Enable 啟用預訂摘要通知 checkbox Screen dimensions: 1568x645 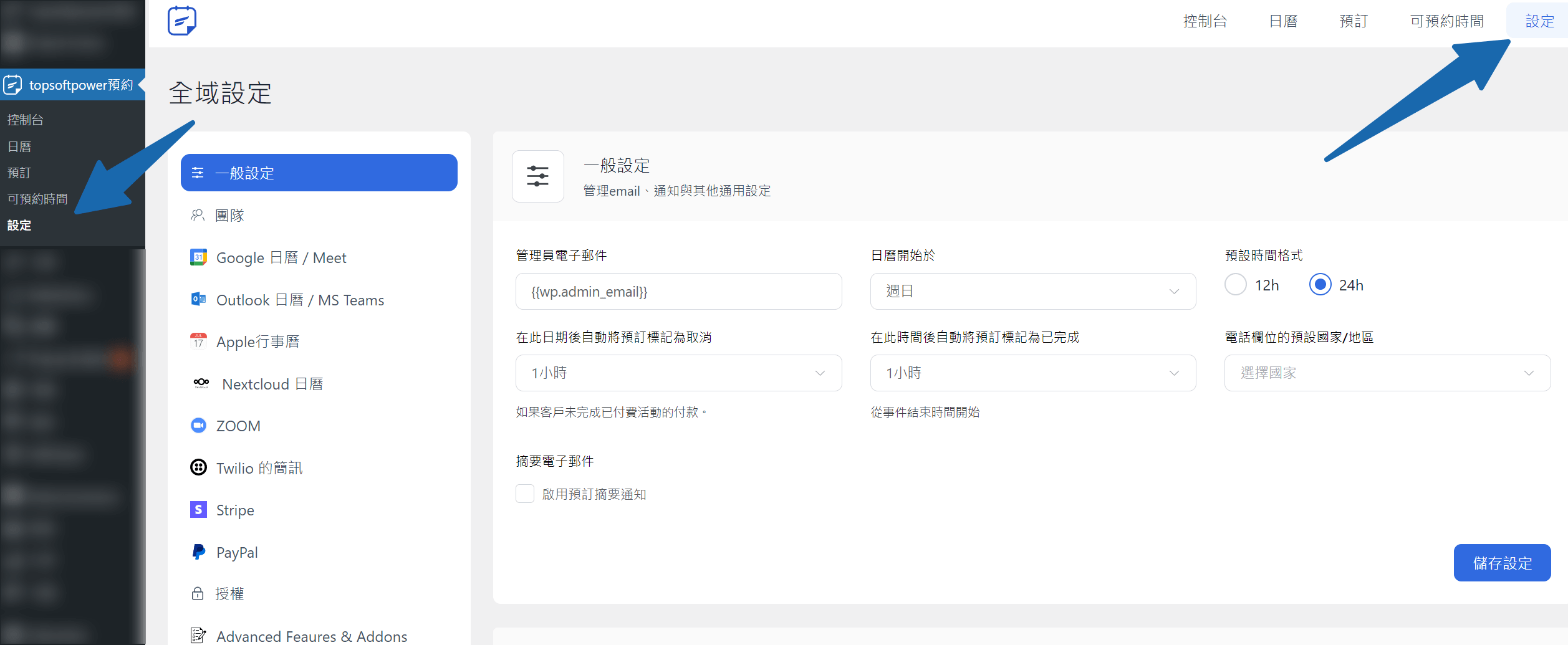(525, 494)
